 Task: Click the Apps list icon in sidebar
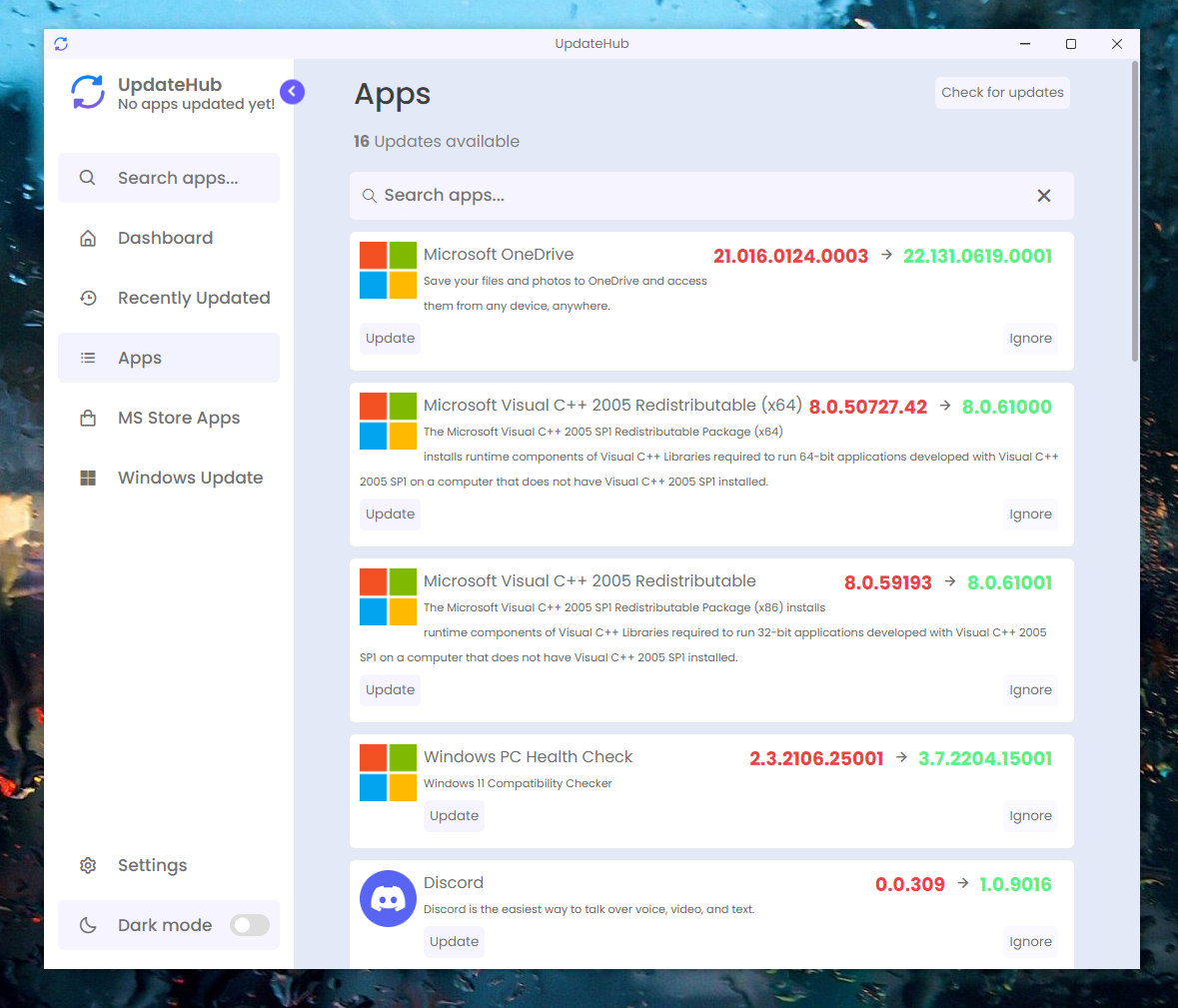coord(88,359)
